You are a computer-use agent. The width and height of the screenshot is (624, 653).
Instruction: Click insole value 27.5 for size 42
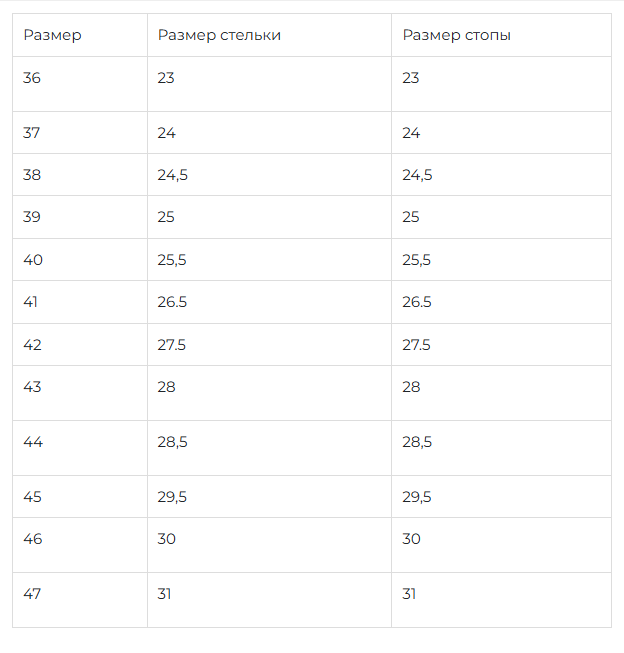click(x=172, y=345)
